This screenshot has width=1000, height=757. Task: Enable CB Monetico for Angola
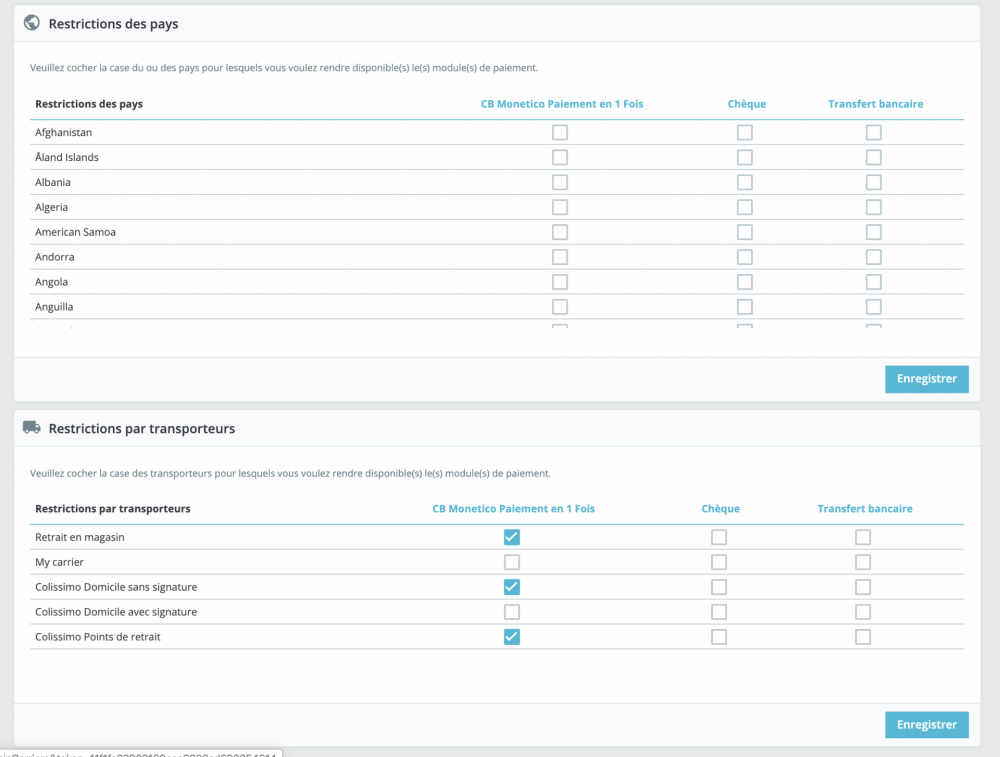[x=560, y=282]
